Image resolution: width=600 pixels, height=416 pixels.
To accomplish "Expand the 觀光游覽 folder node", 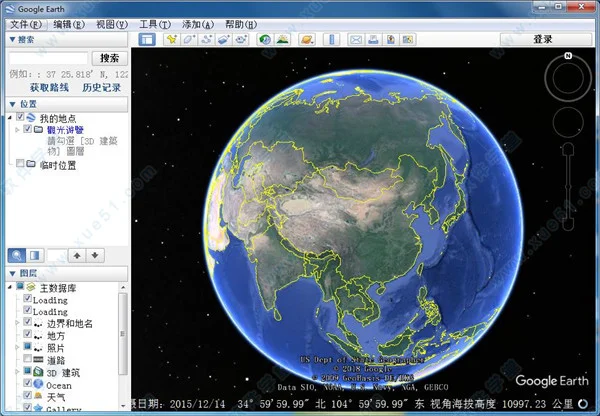I will tap(17, 130).
